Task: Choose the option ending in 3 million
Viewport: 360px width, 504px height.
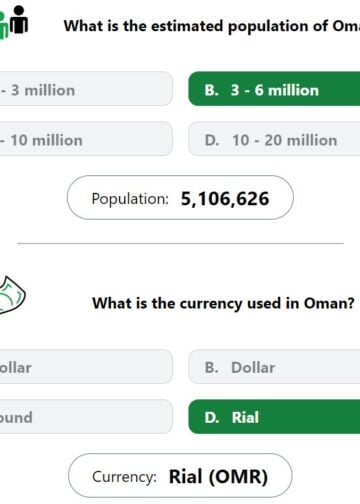Action: point(86,89)
